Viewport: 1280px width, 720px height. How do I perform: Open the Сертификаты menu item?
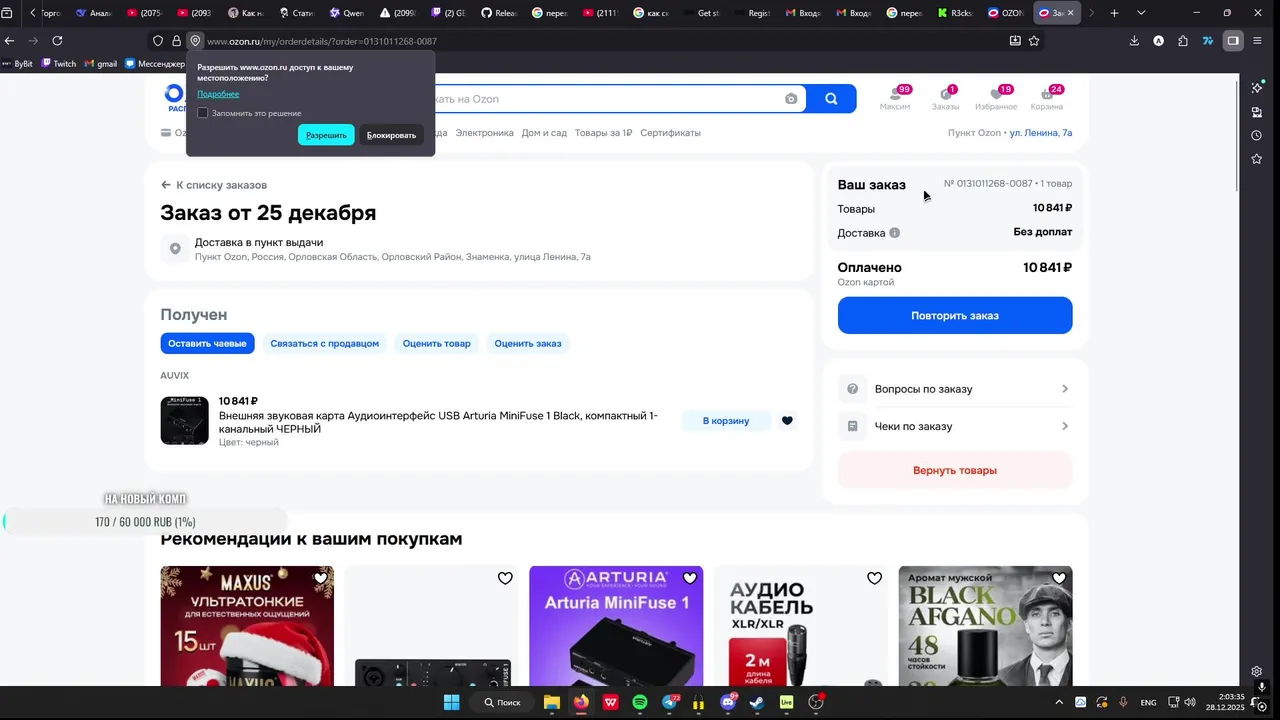point(670,133)
